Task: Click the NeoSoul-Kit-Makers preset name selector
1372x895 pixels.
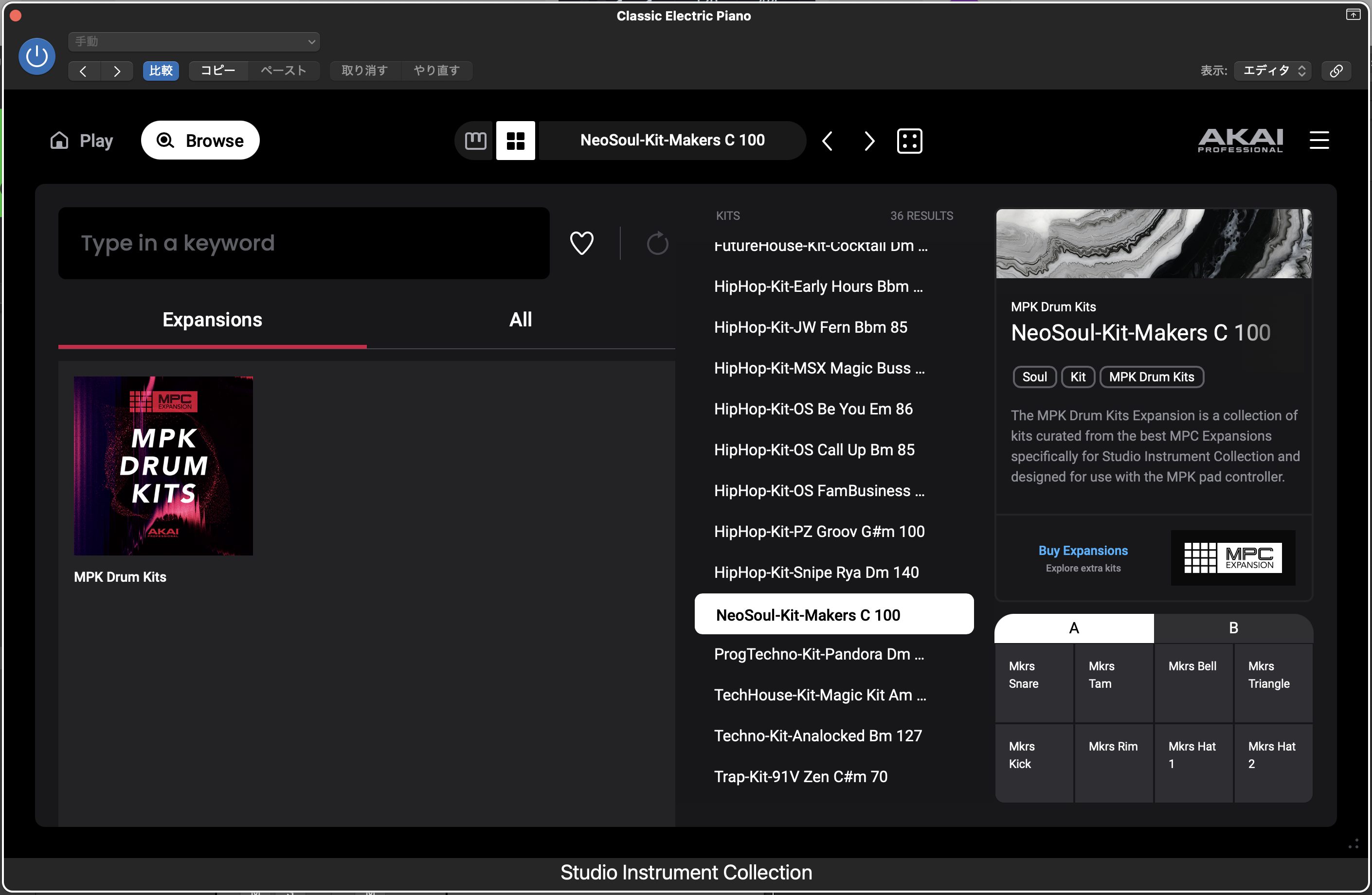Action: click(672, 140)
